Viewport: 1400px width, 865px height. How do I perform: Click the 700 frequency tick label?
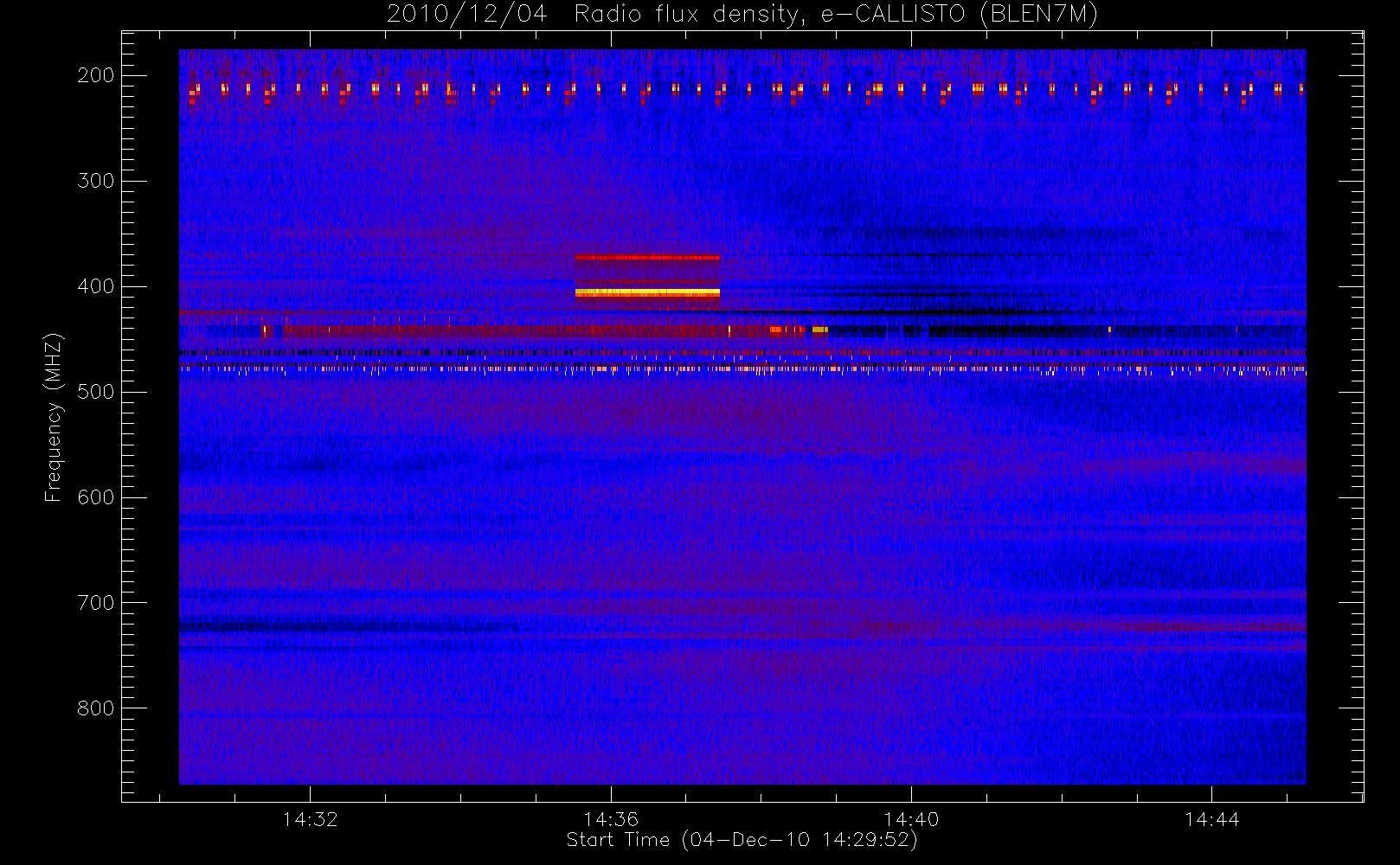(96, 603)
